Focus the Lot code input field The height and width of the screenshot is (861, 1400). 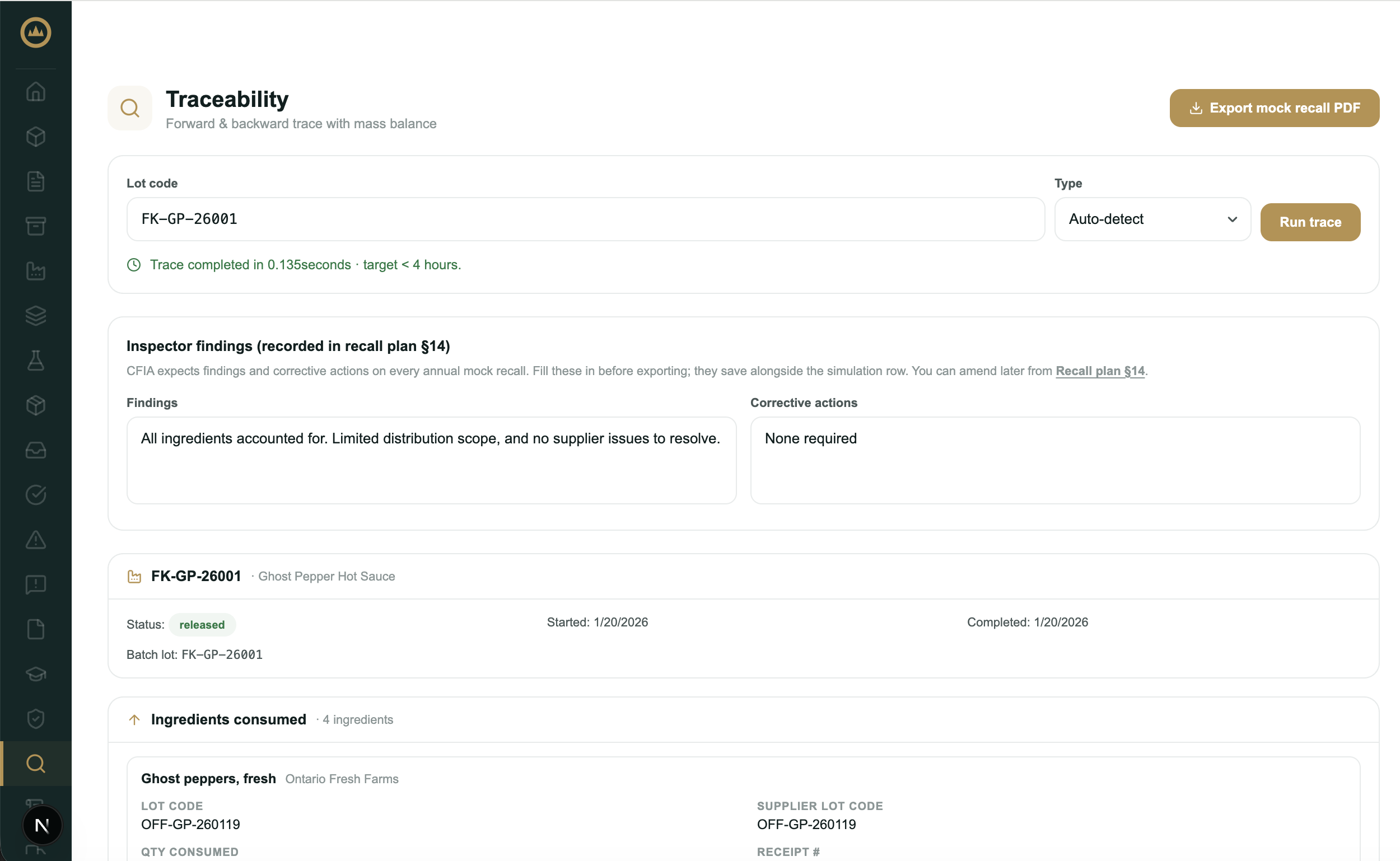pyautogui.click(x=586, y=219)
